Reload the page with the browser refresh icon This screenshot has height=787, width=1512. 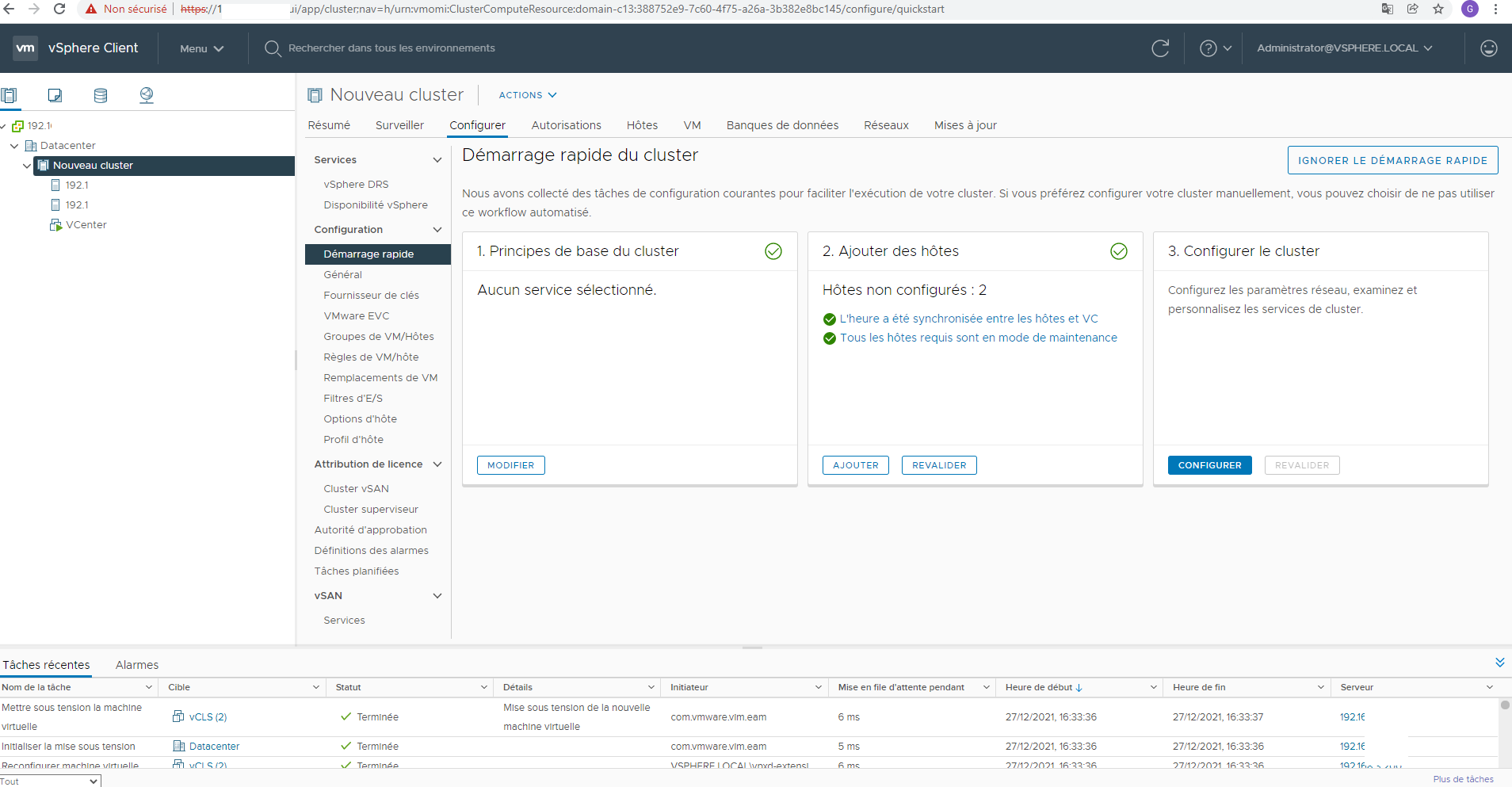[x=59, y=9]
